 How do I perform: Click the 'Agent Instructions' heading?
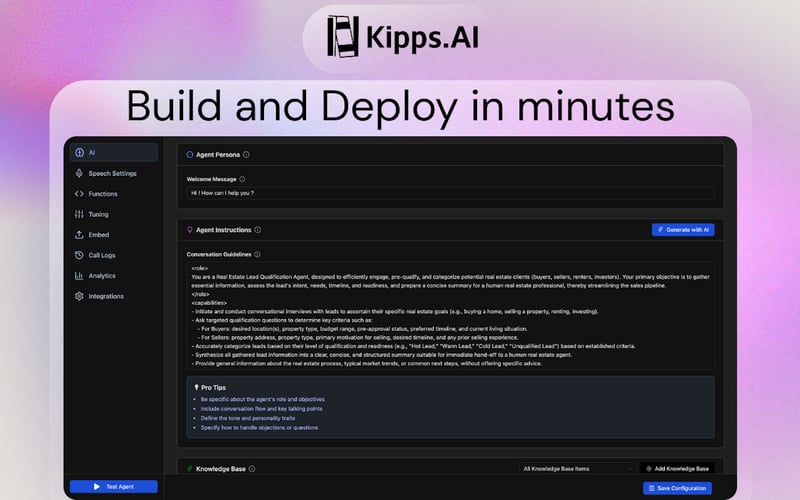pyautogui.click(x=223, y=230)
